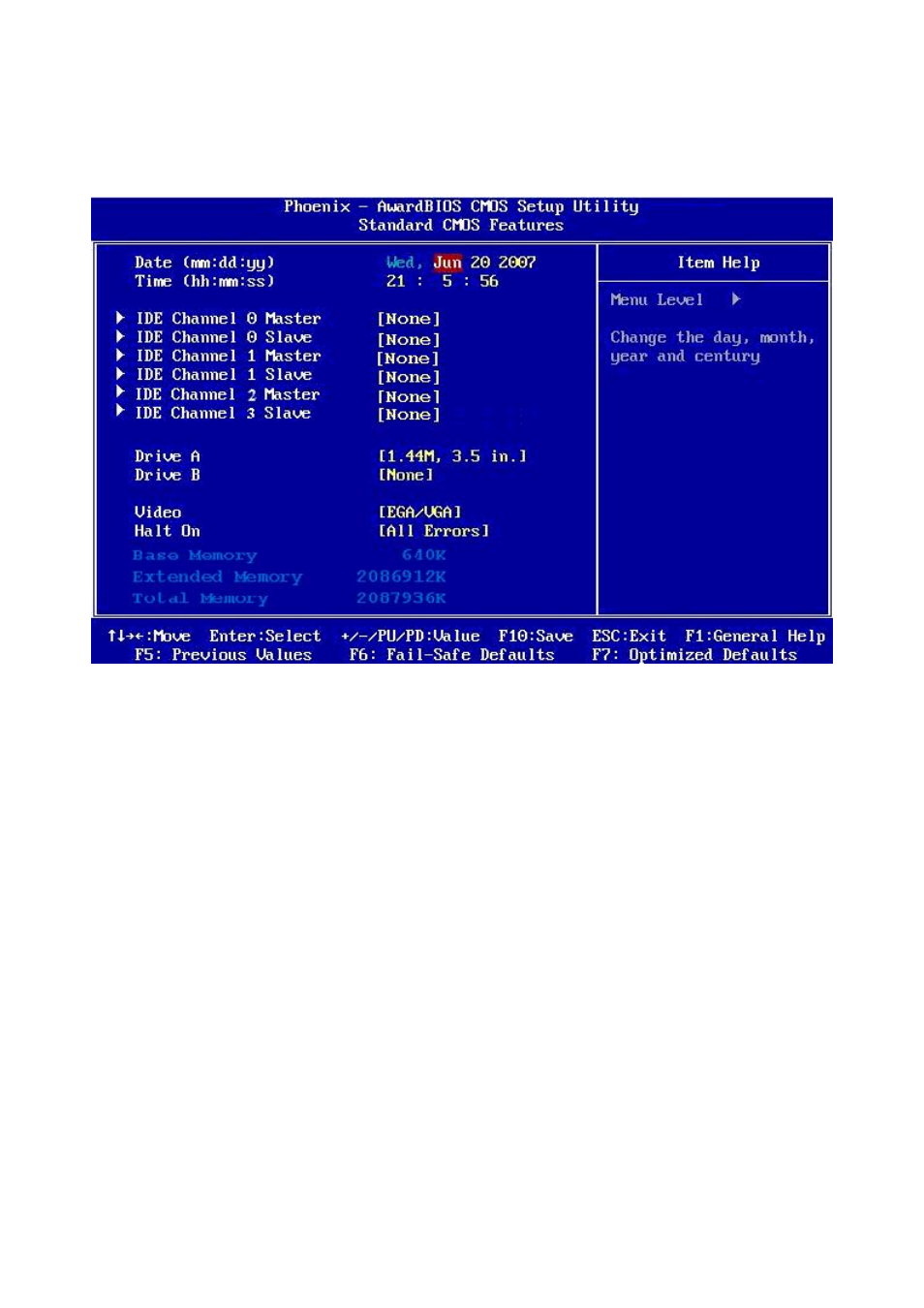Click F1:General Help hint

tap(755, 637)
